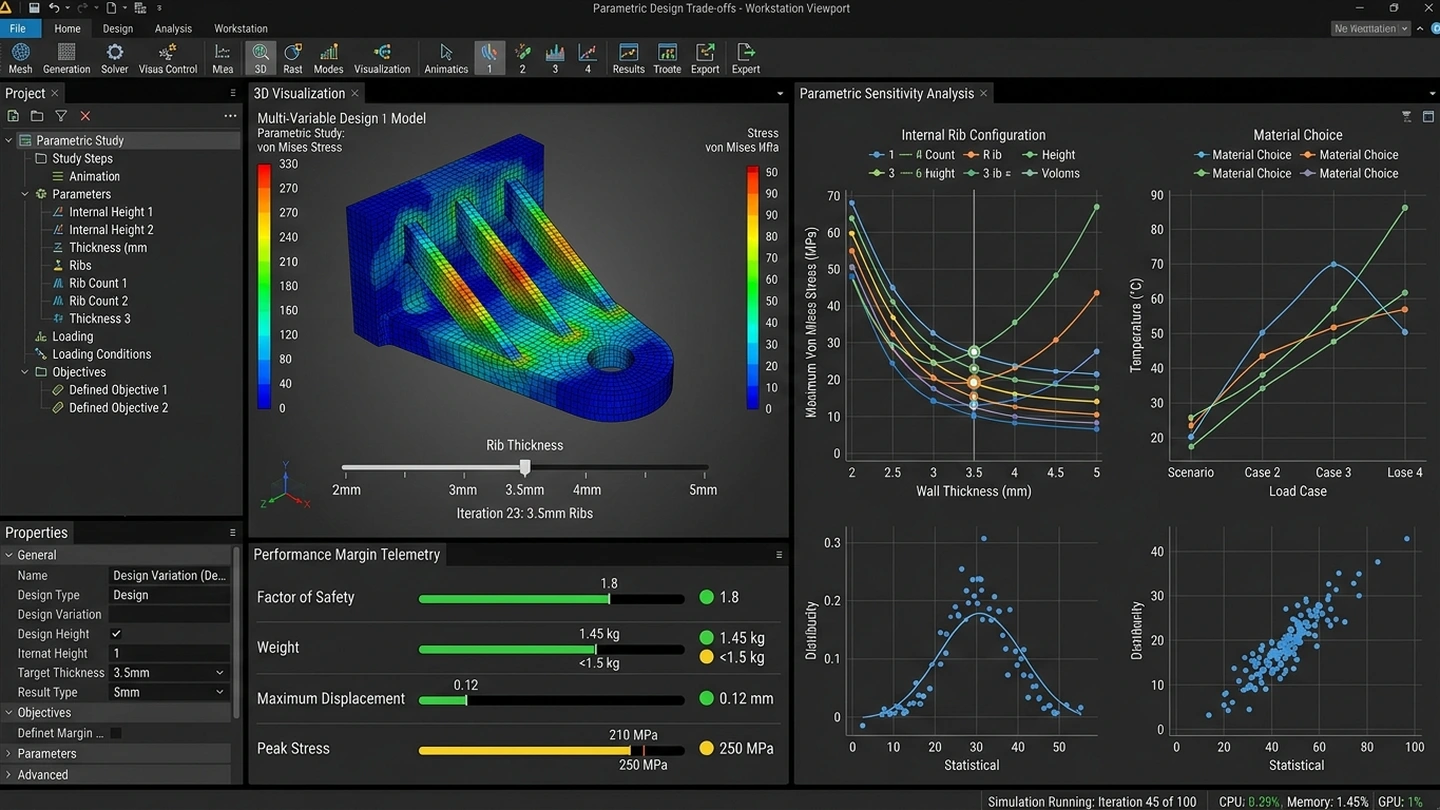Click the Iternat Height input field
This screenshot has width=1440, height=810.
(x=169, y=653)
